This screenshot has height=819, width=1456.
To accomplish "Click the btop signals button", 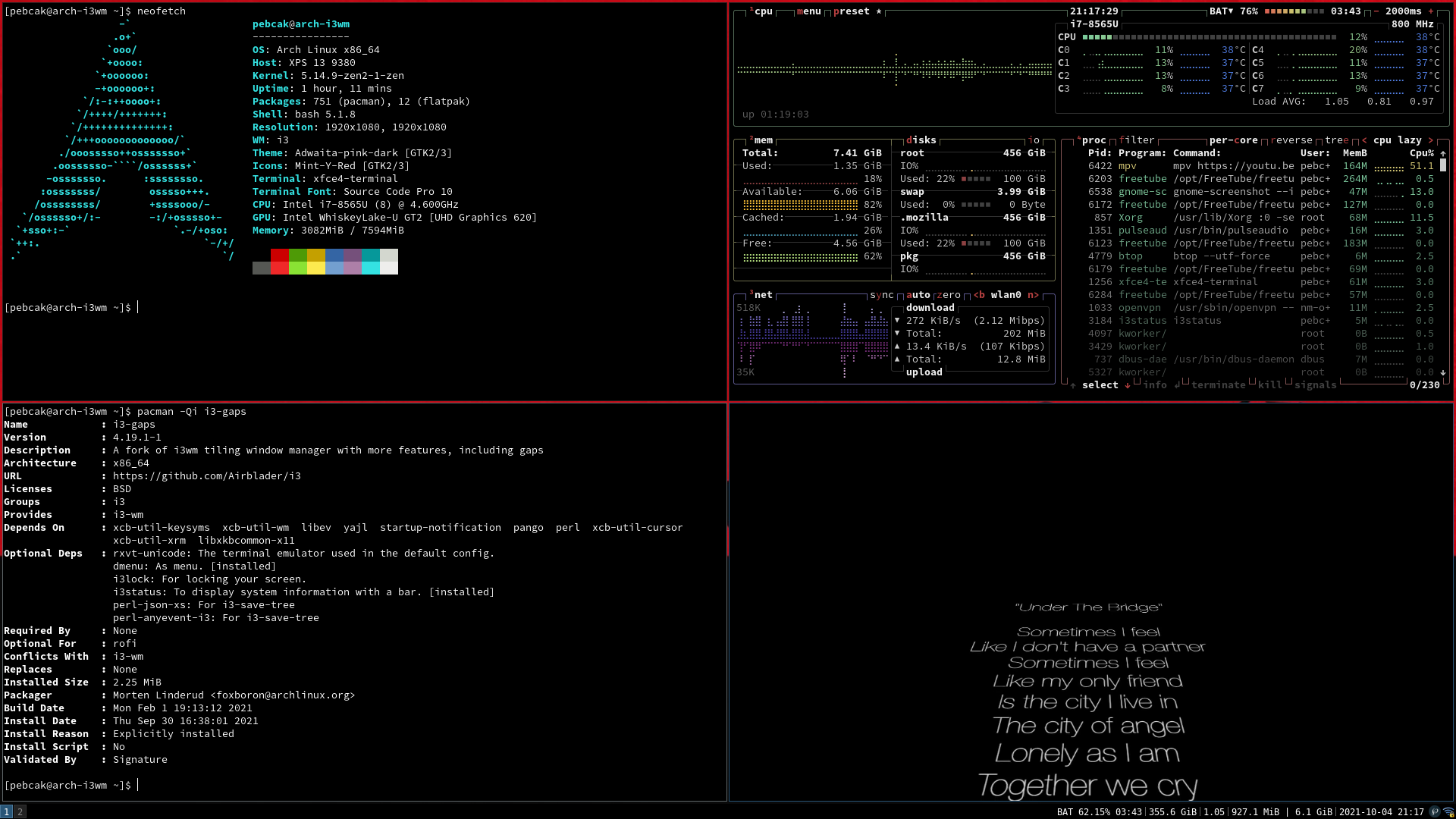I will tap(1316, 385).
